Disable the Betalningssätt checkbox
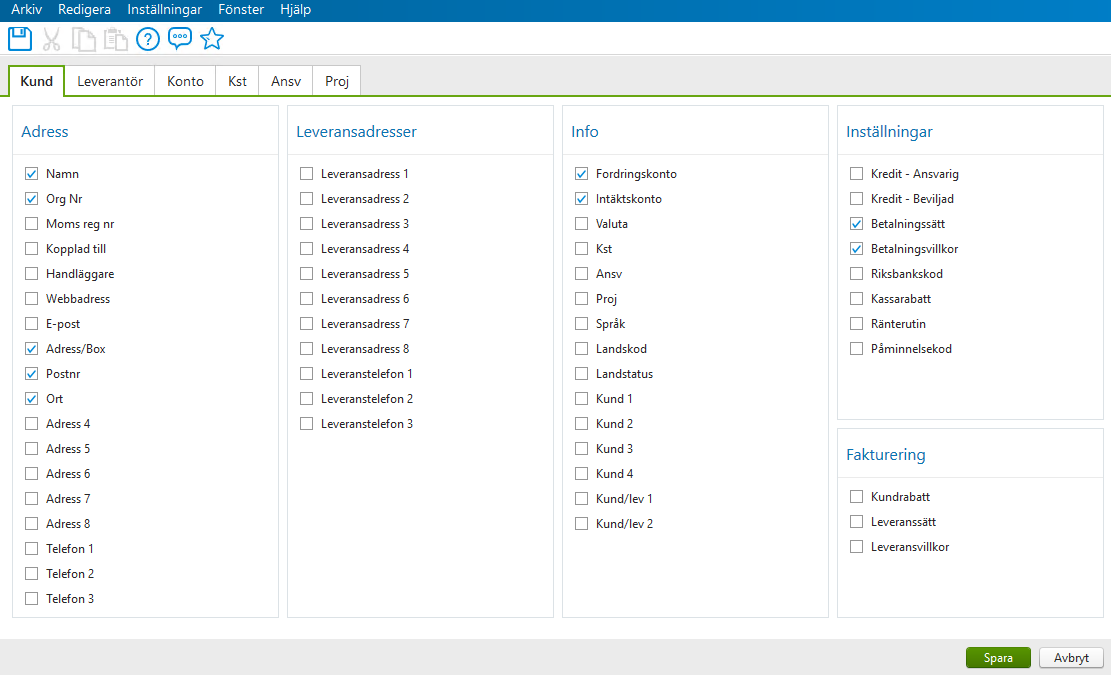1111x675 pixels. (x=856, y=223)
